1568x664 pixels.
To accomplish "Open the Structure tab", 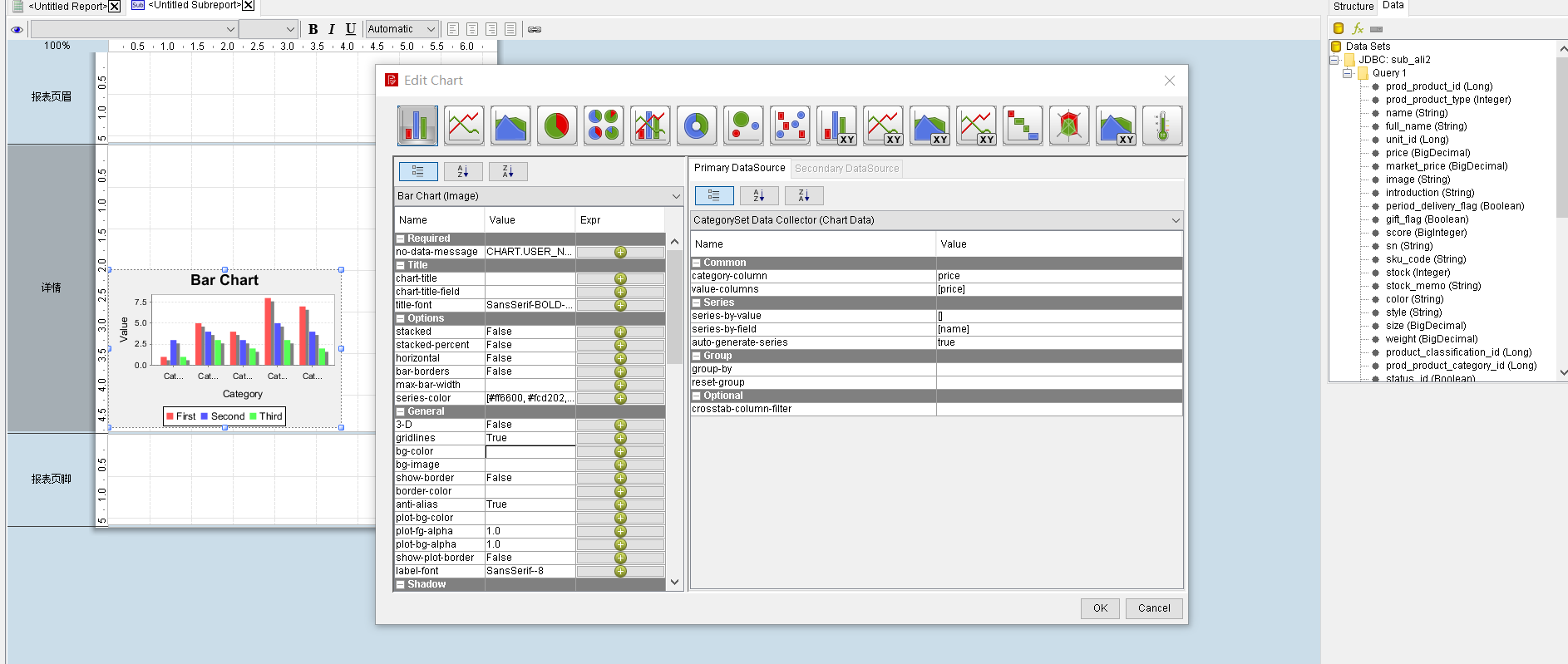I will pos(1354,7).
